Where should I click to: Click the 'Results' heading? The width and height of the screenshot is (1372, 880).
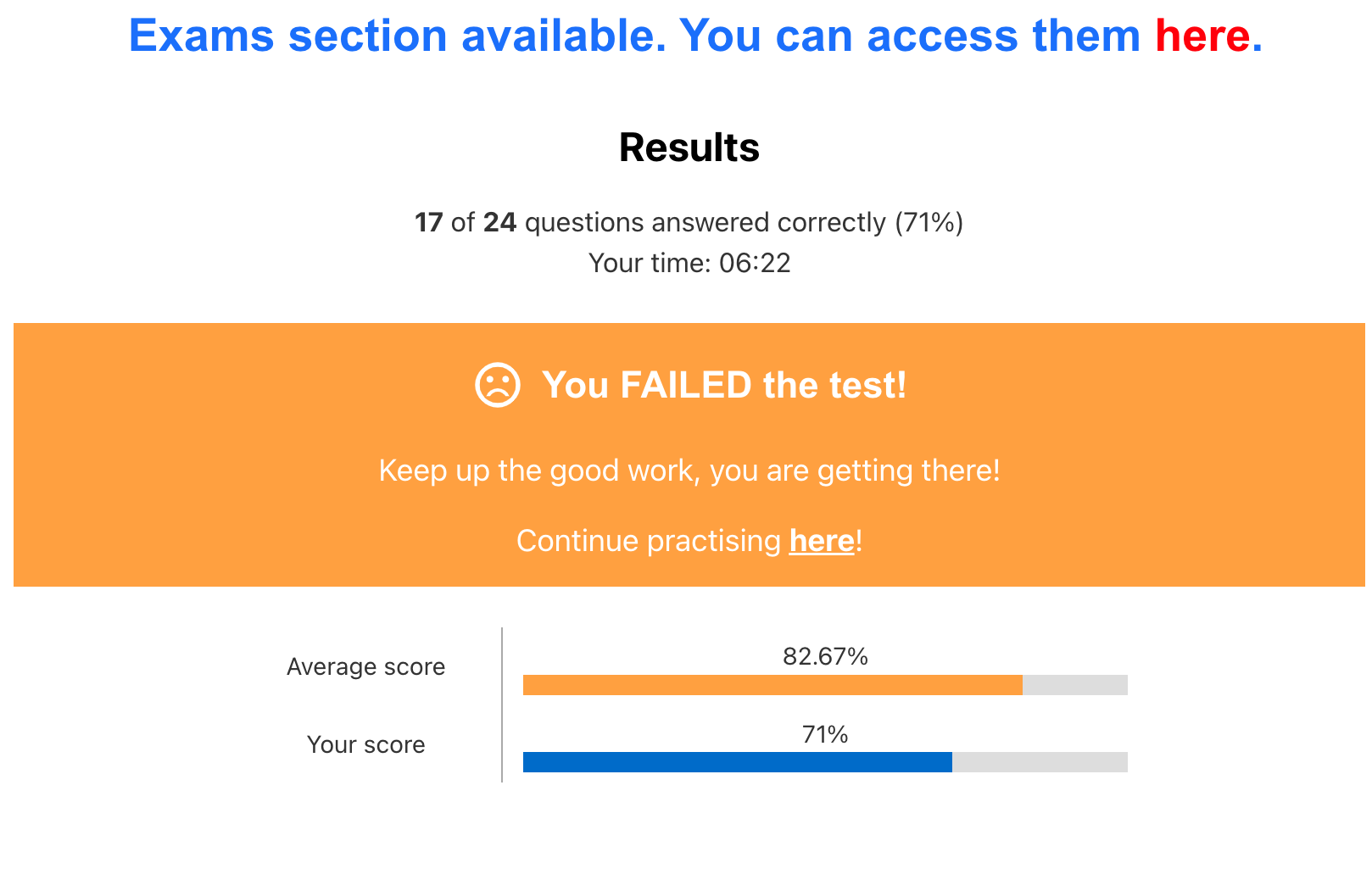[x=689, y=148]
